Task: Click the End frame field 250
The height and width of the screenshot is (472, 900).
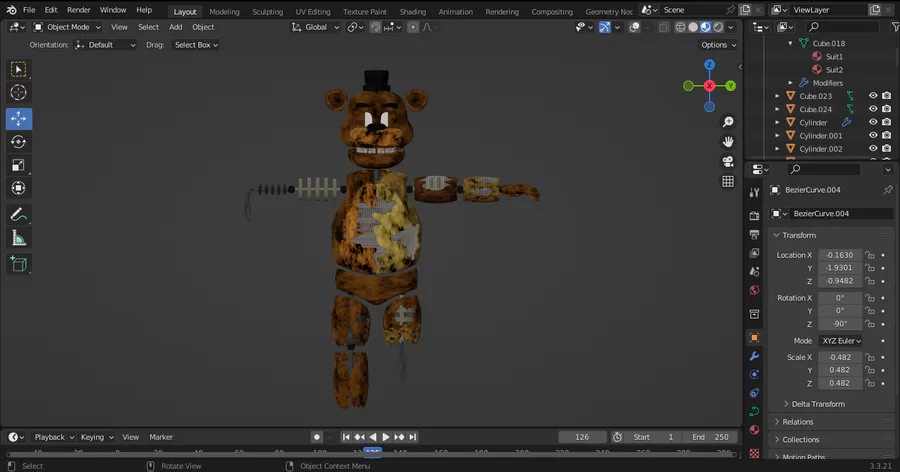Action: click(710, 437)
